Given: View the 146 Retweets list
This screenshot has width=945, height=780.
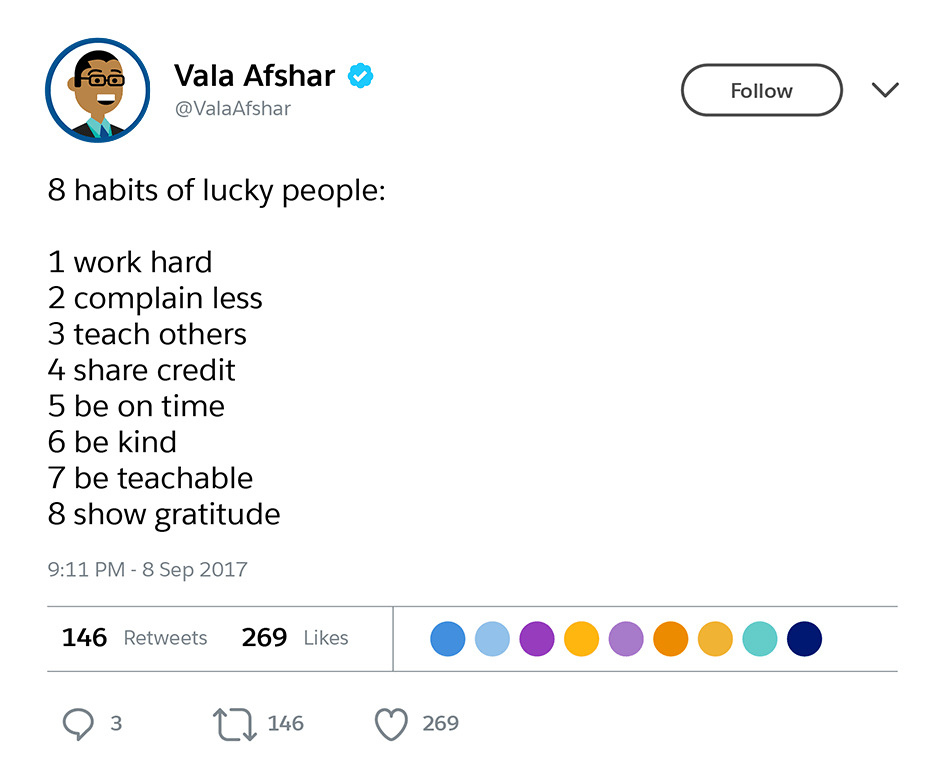Looking at the screenshot, I should point(134,638).
